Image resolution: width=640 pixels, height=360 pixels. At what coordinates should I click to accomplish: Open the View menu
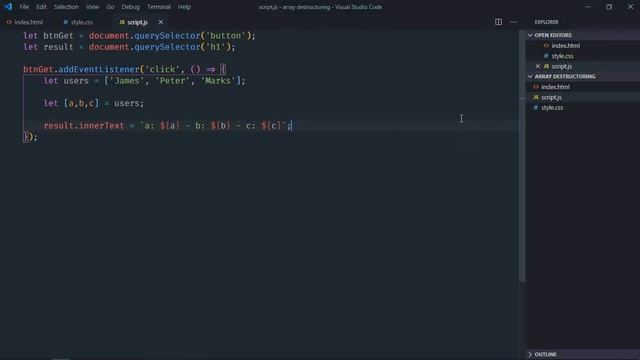click(x=92, y=7)
